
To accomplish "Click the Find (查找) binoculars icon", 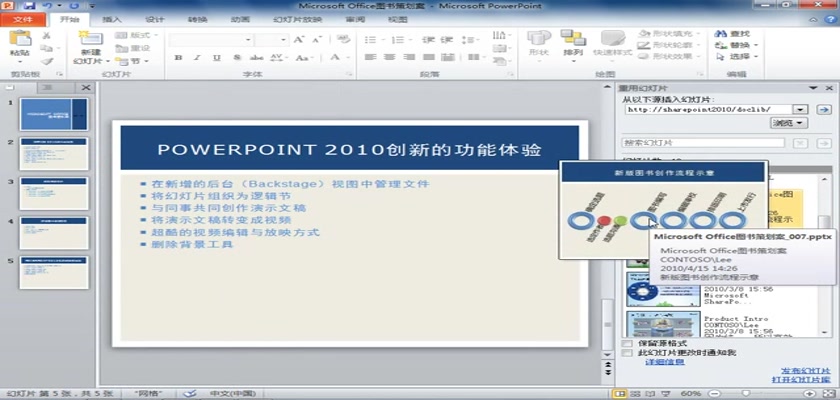I will tap(721, 34).
